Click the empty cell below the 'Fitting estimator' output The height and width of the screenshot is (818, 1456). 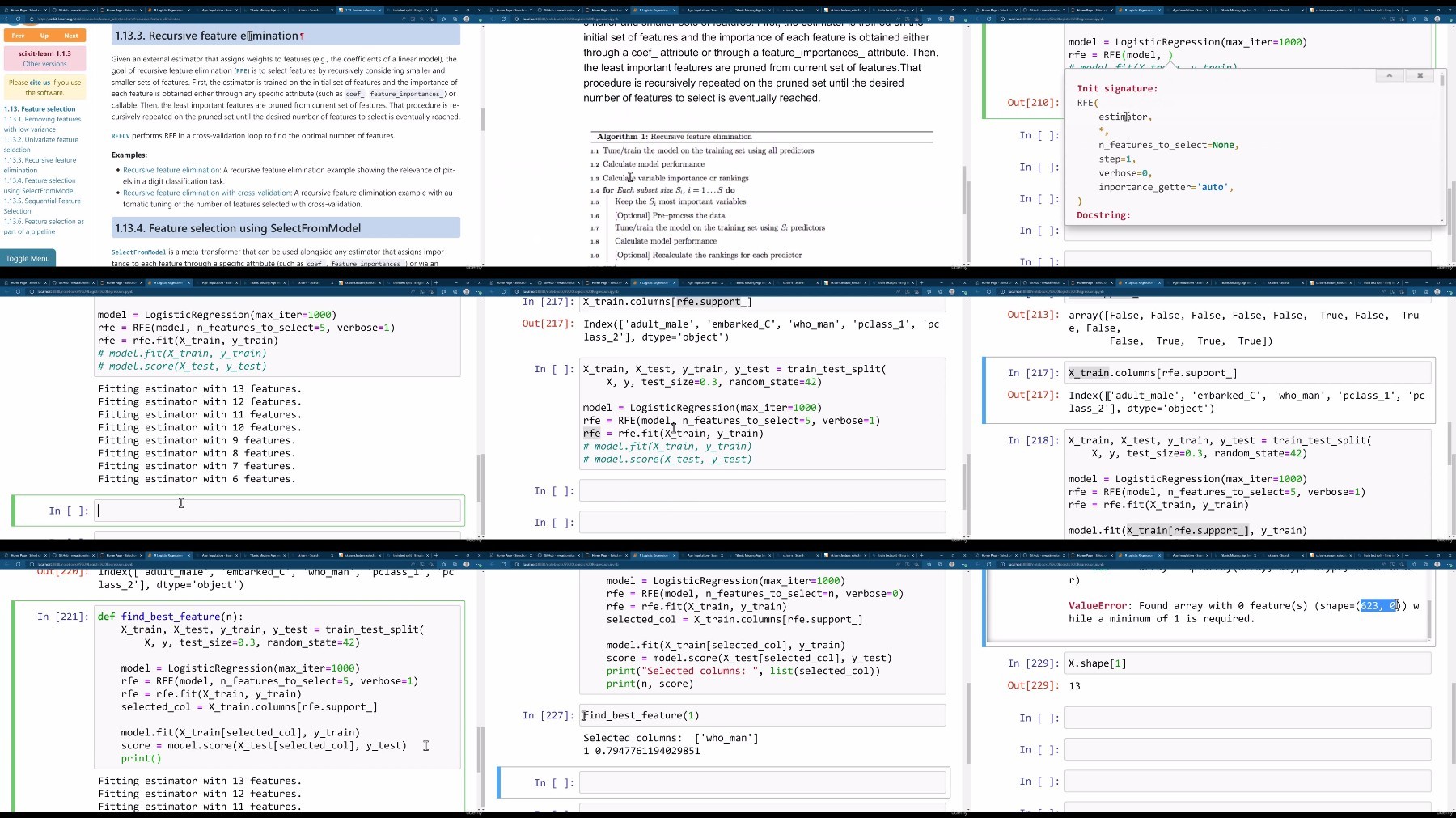pyautogui.click(x=278, y=511)
